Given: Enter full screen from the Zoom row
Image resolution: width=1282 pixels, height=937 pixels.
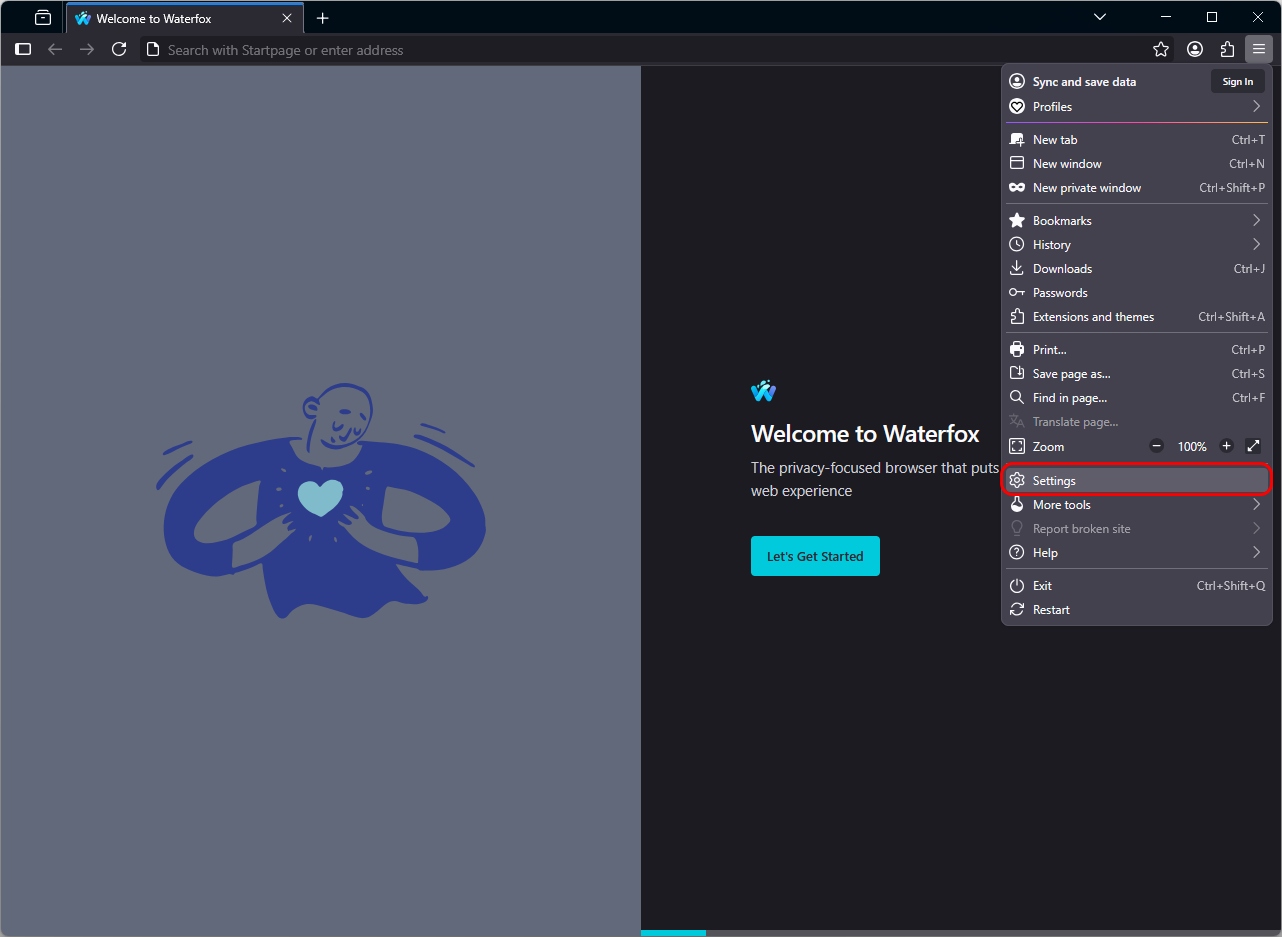Looking at the screenshot, I should [1253, 446].
